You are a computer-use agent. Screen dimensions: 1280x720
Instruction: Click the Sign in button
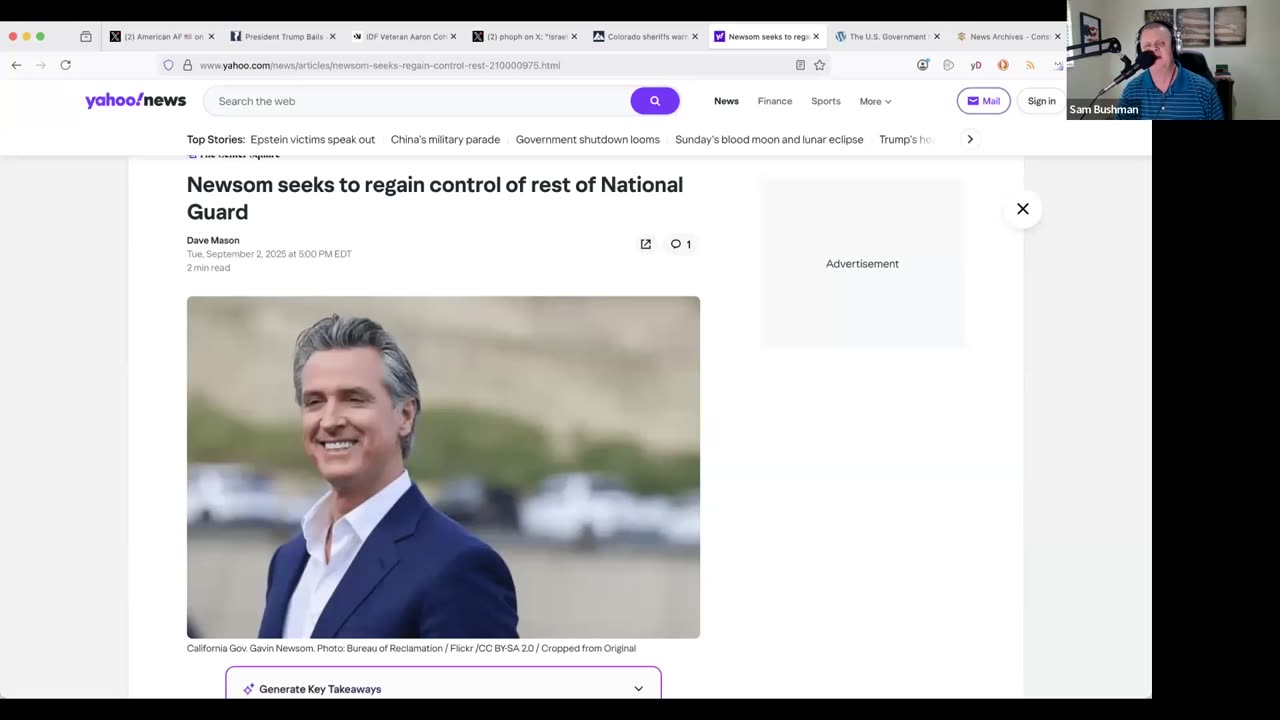1041,101
